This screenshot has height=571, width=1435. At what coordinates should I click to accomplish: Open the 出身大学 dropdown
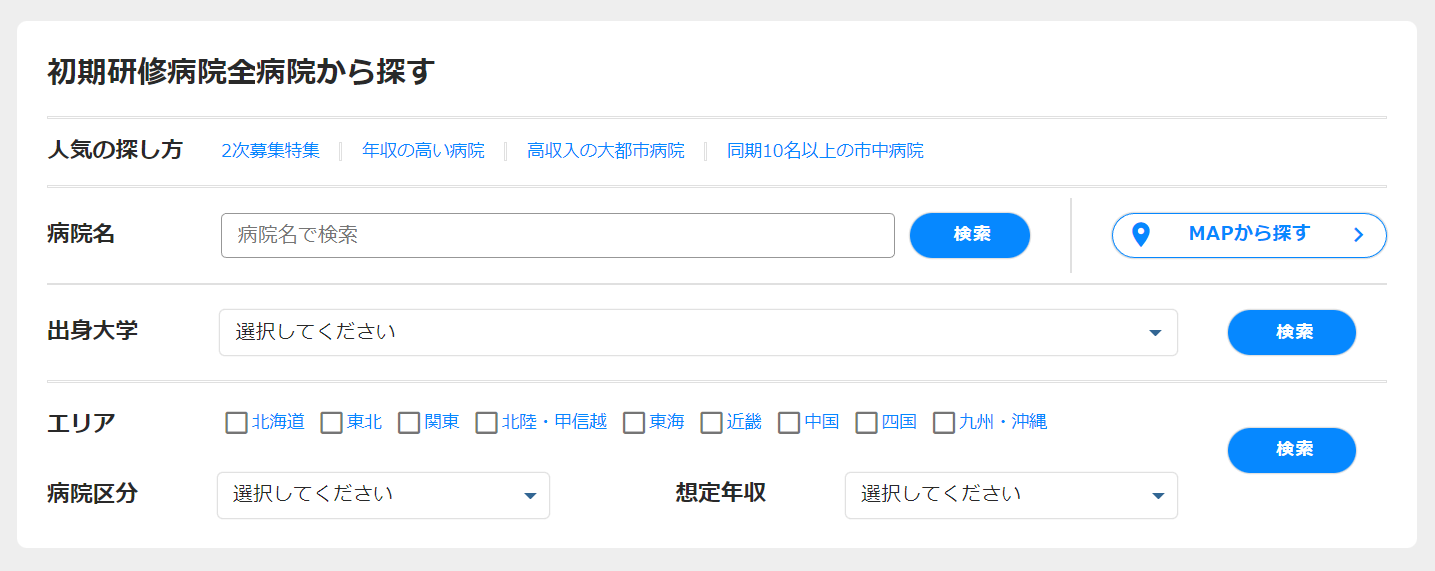tap(698, 332)
